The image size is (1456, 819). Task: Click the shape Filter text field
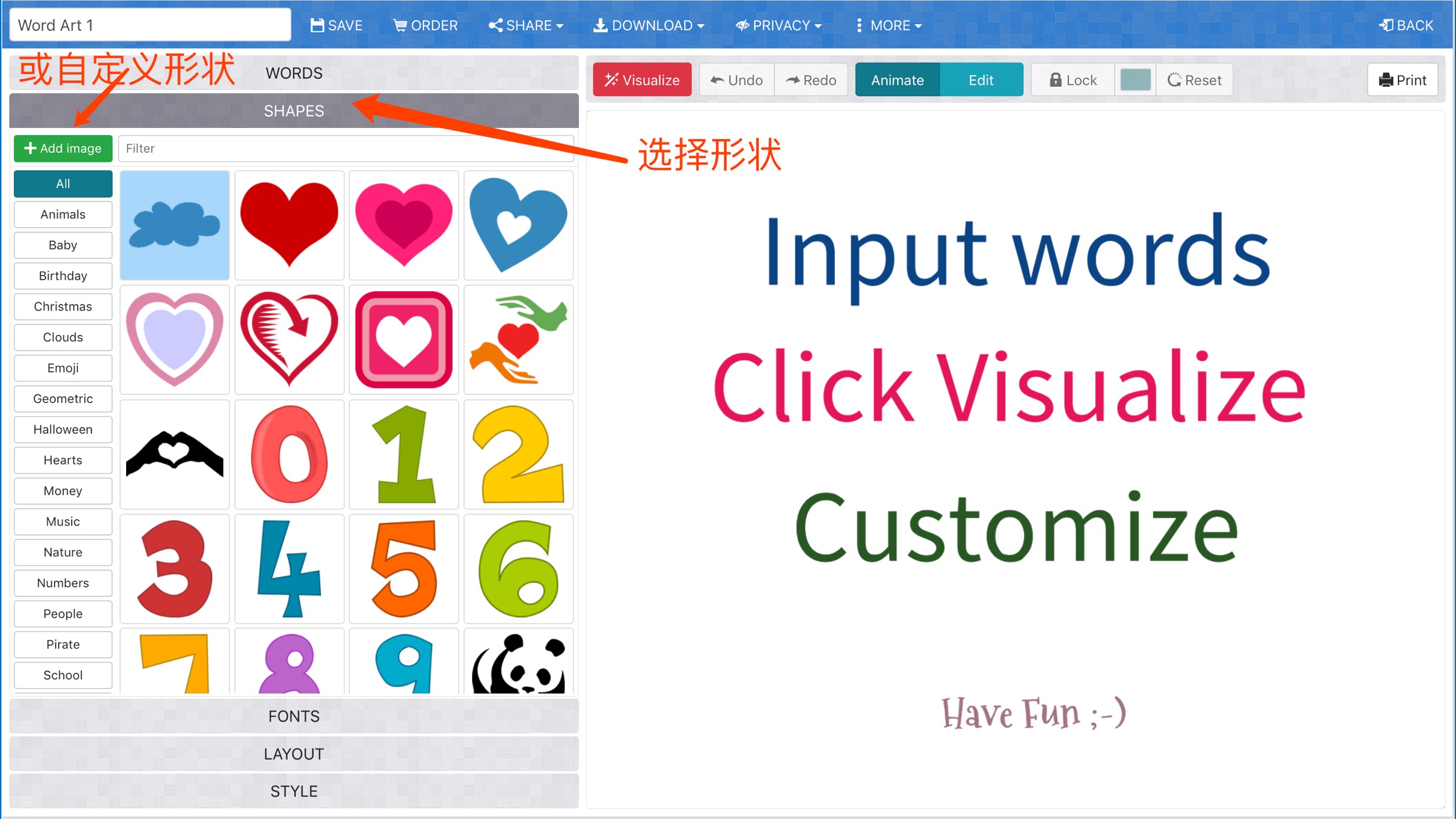(x=346, y=149)
